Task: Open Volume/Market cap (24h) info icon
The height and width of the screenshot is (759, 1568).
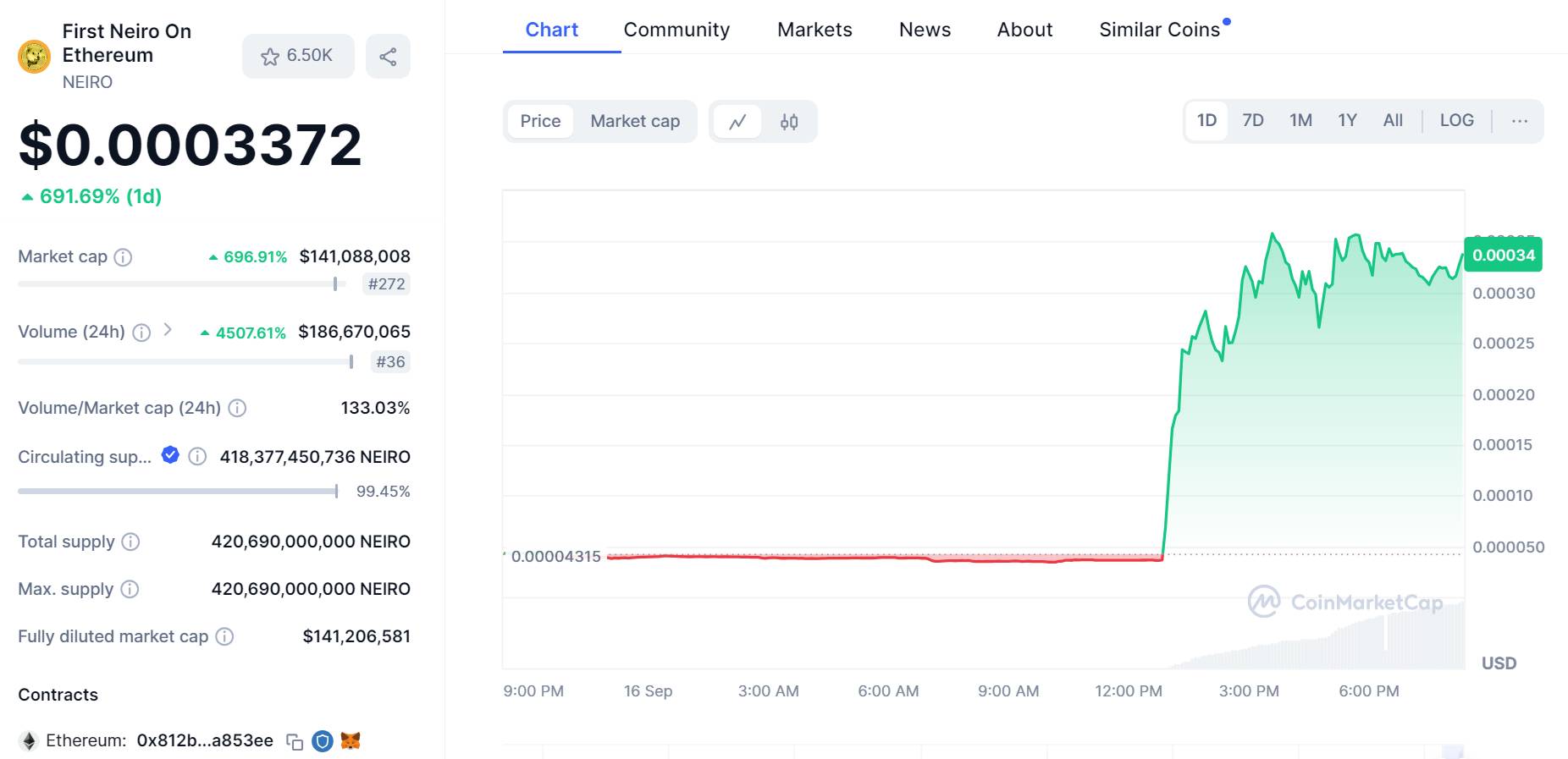Action: pos(238,408)
